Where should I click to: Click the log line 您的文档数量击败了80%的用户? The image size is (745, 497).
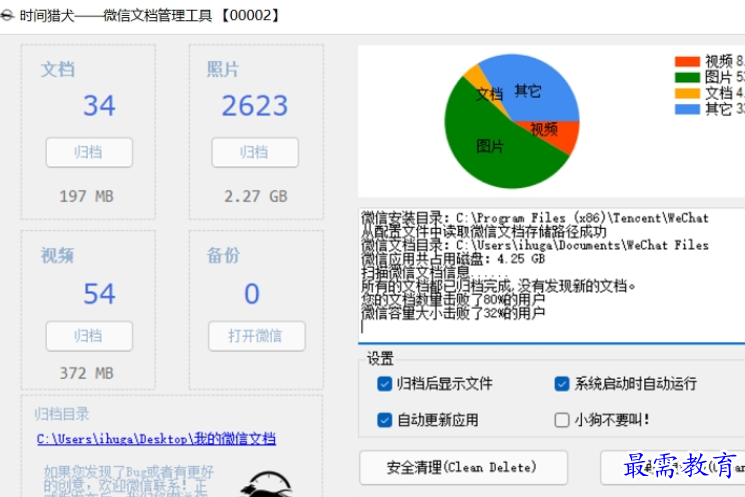click(x=453, y=299)
